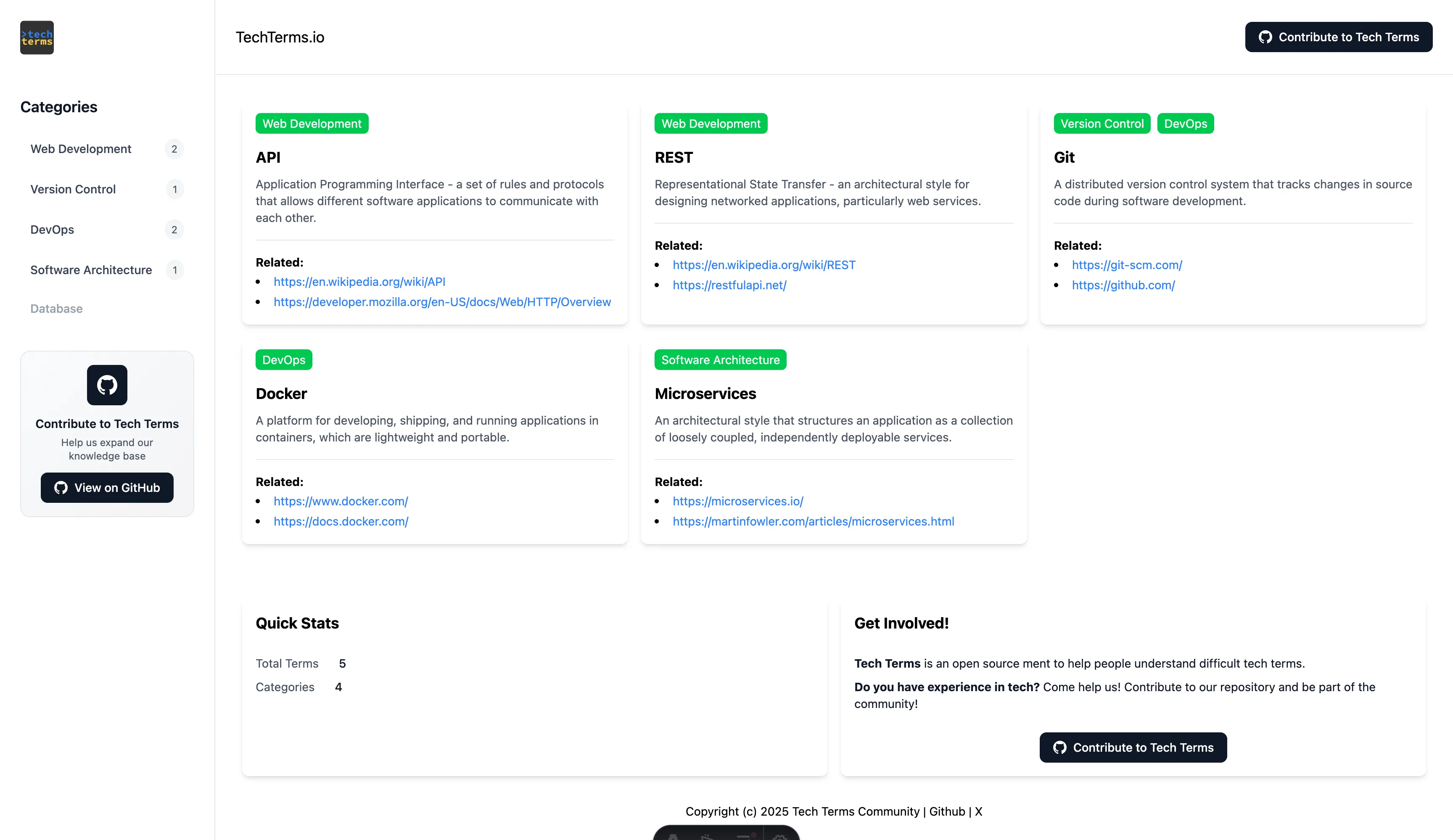Screen dimensions: 1453x840
Task: Filter by Software Architecture category
Action: click(91, 270)
